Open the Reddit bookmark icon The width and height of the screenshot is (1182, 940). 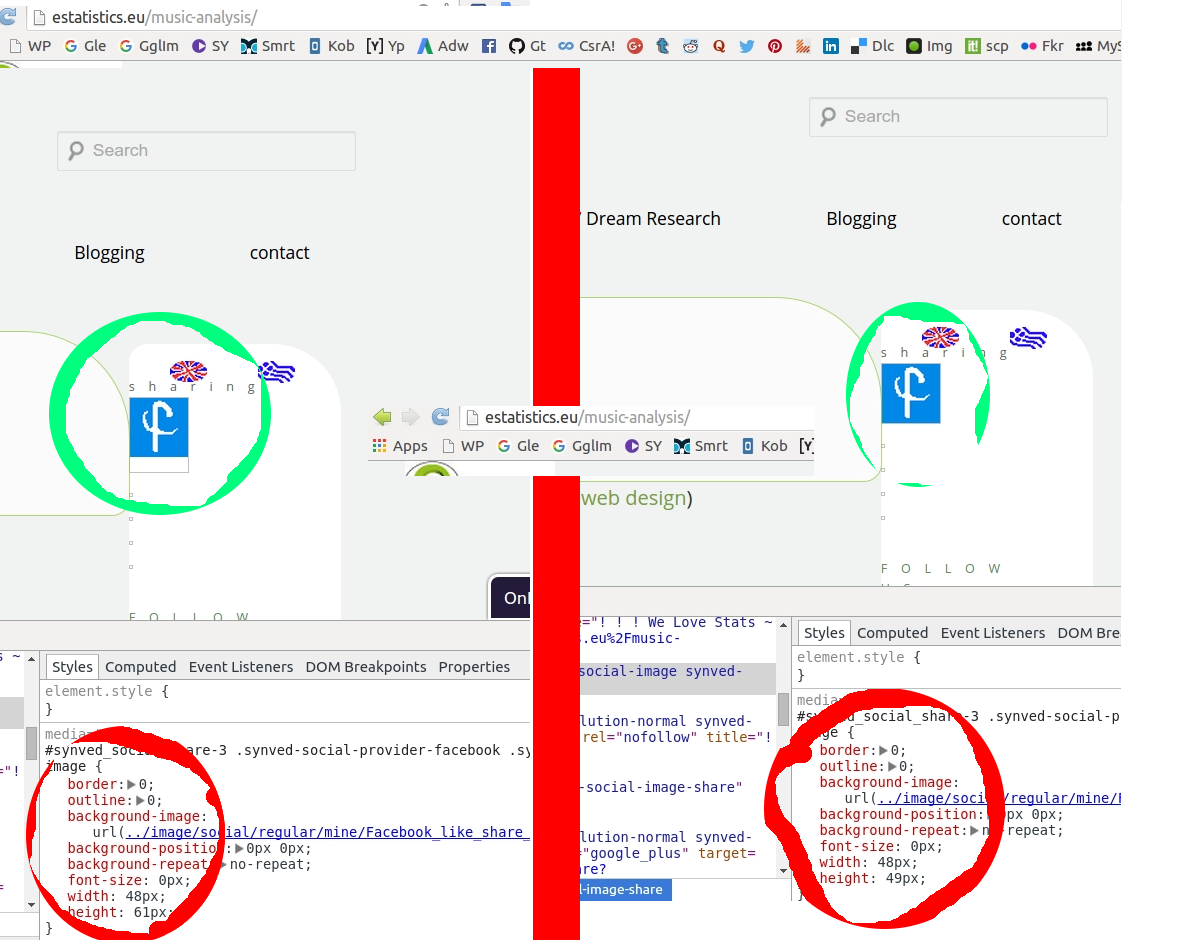coord(691,46)
